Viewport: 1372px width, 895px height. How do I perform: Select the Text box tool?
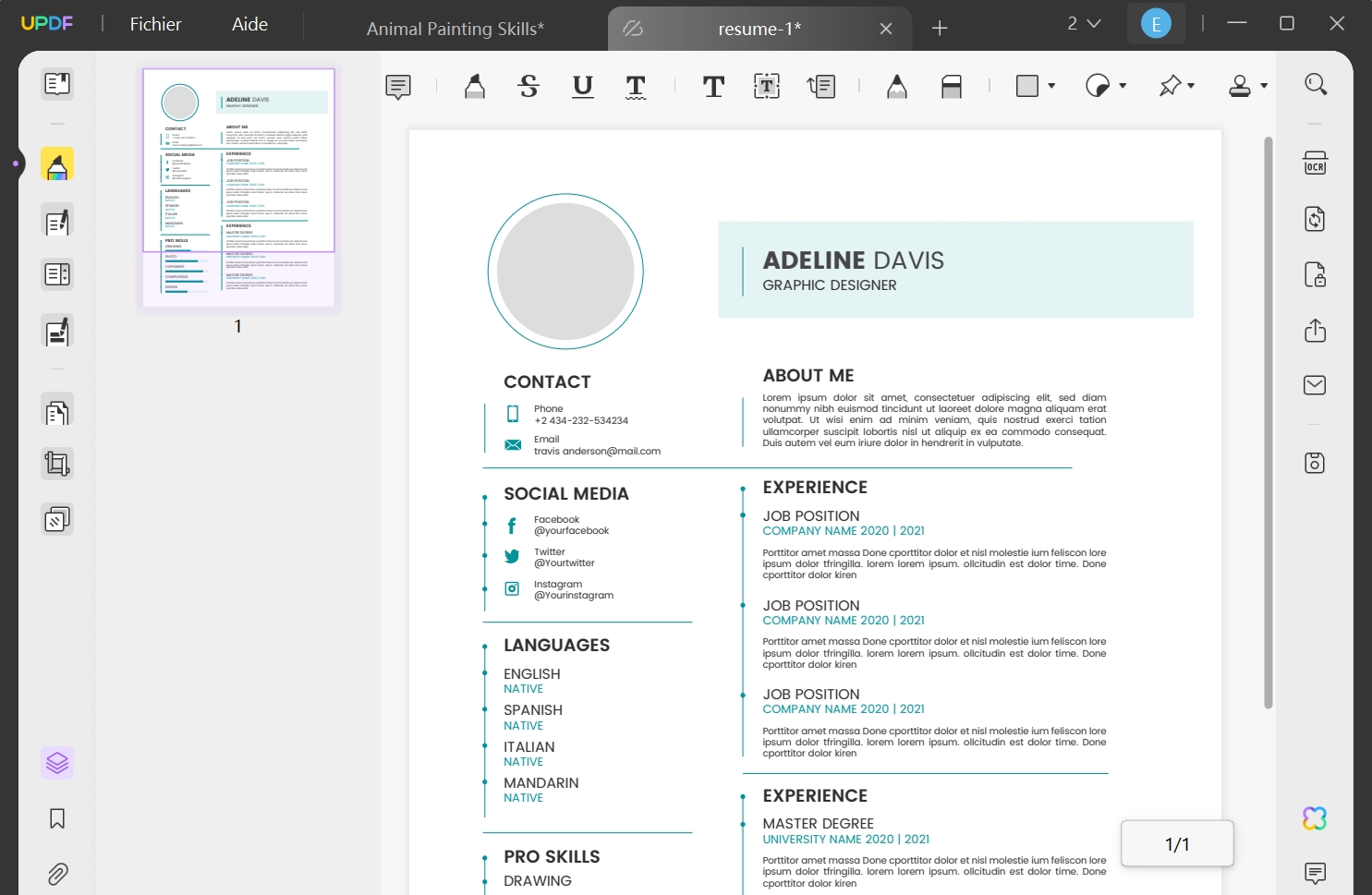pyautogui.click(x=767, y=87)
